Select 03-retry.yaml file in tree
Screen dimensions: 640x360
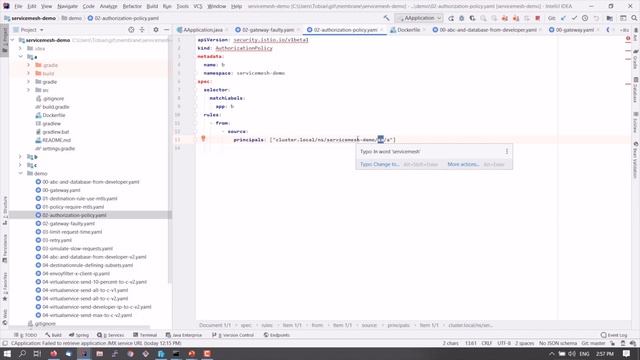coord(57,240)
